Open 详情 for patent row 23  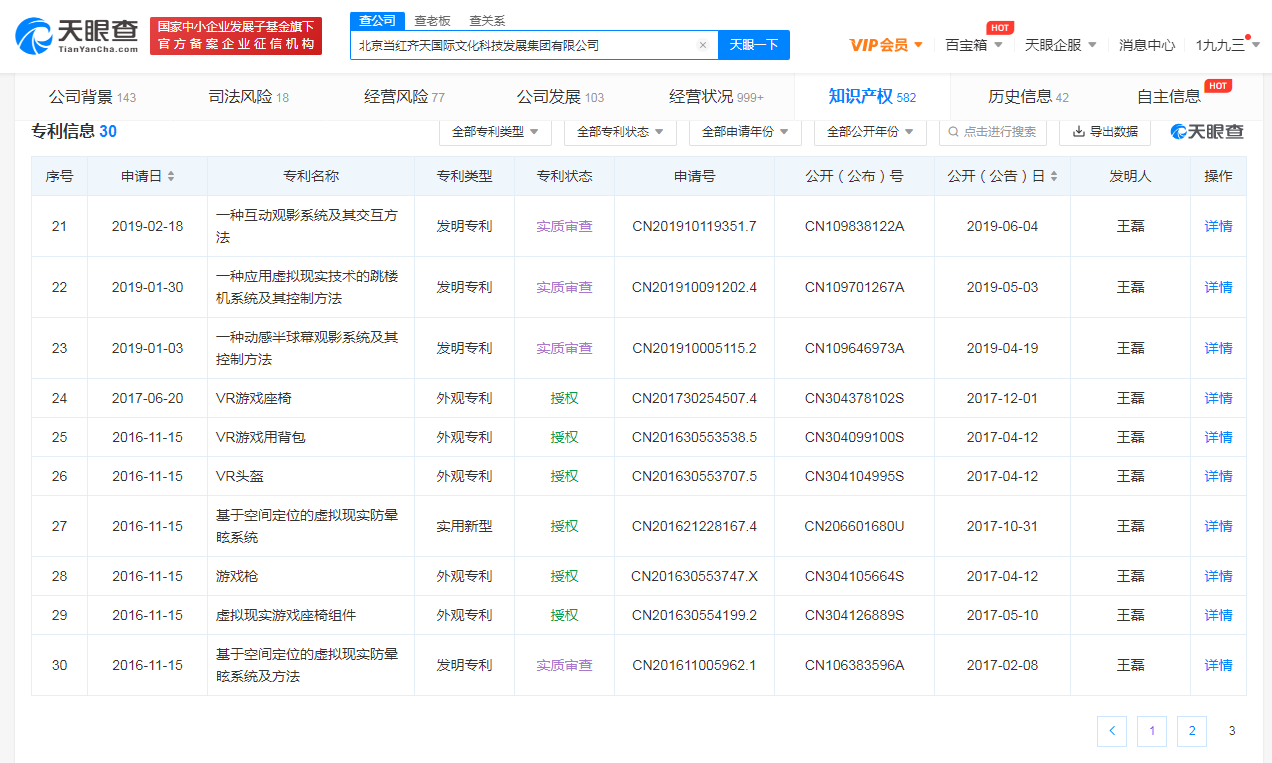coord(1218,348)
